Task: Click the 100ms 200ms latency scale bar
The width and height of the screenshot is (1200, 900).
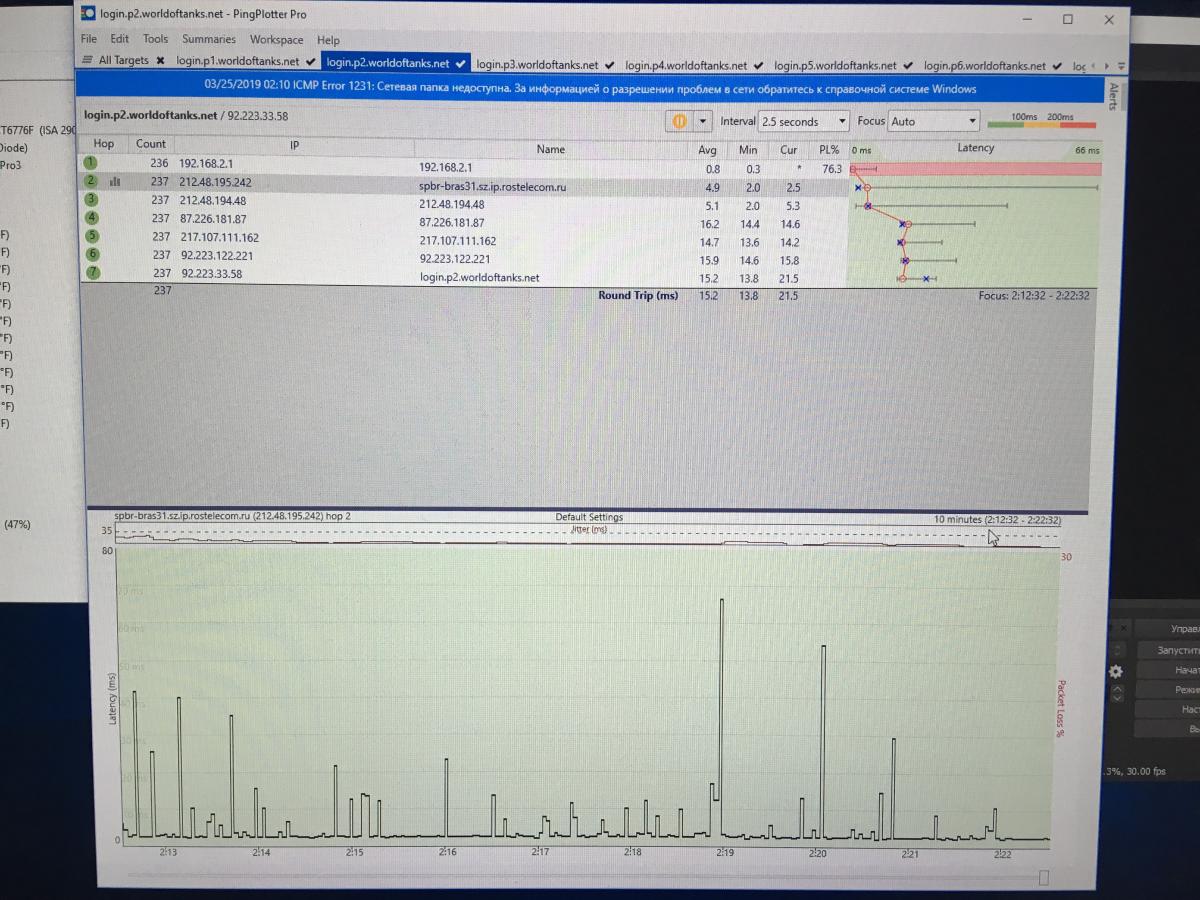Action: (x=1041, y=121)
